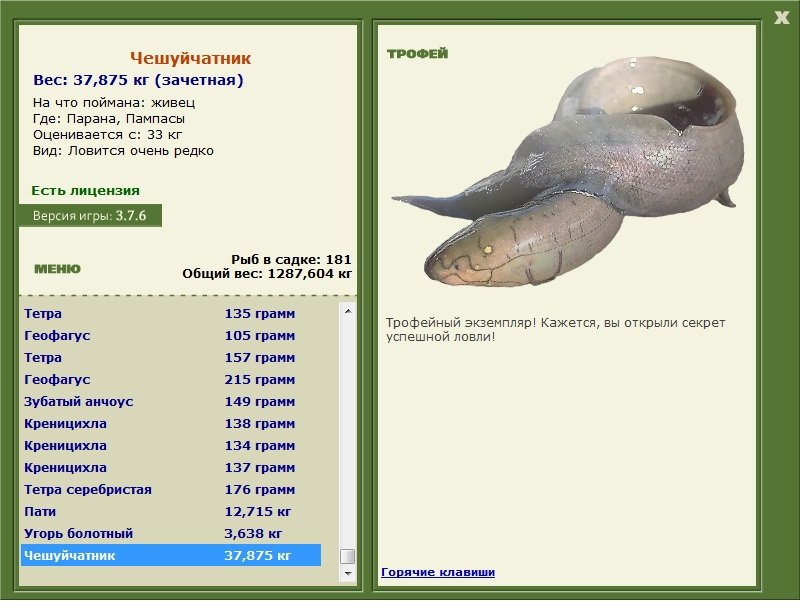Viewport: 800px width, 614px height.
Task: Click the ТРОФЕЙ heading
Action: click(417, 54)
